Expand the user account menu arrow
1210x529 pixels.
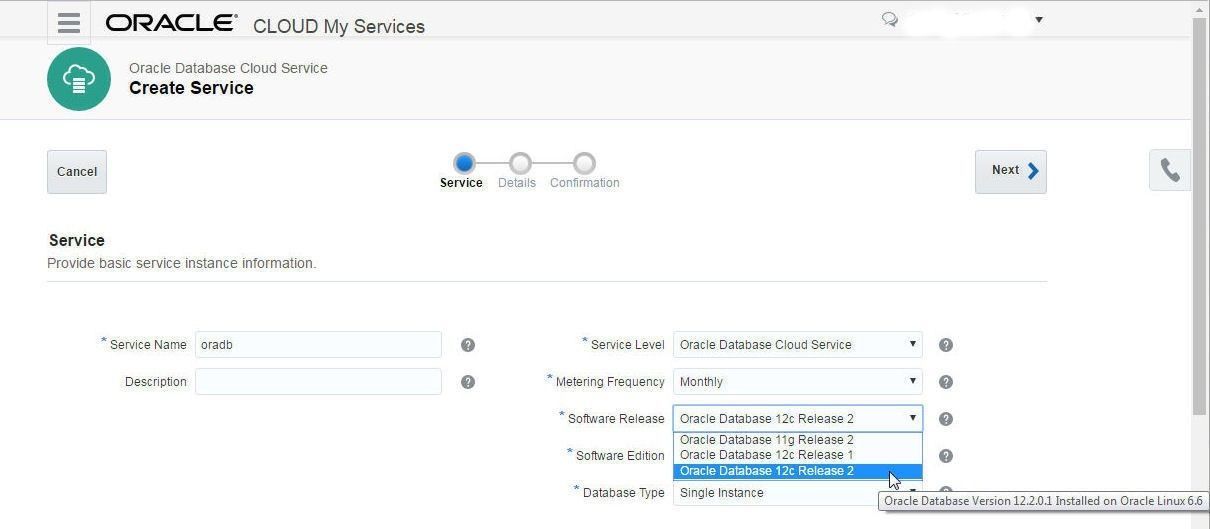pyautogui.click(x=1038, y=20)
